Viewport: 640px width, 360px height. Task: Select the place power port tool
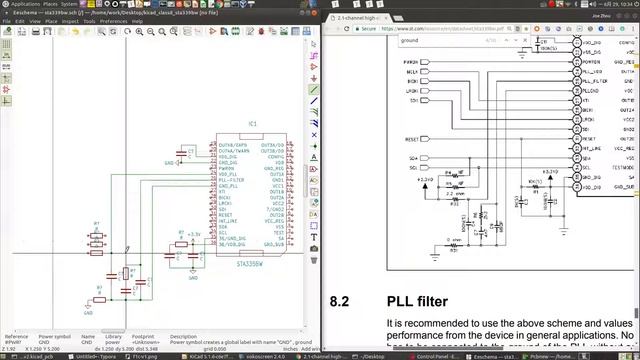tap(313, 78)
